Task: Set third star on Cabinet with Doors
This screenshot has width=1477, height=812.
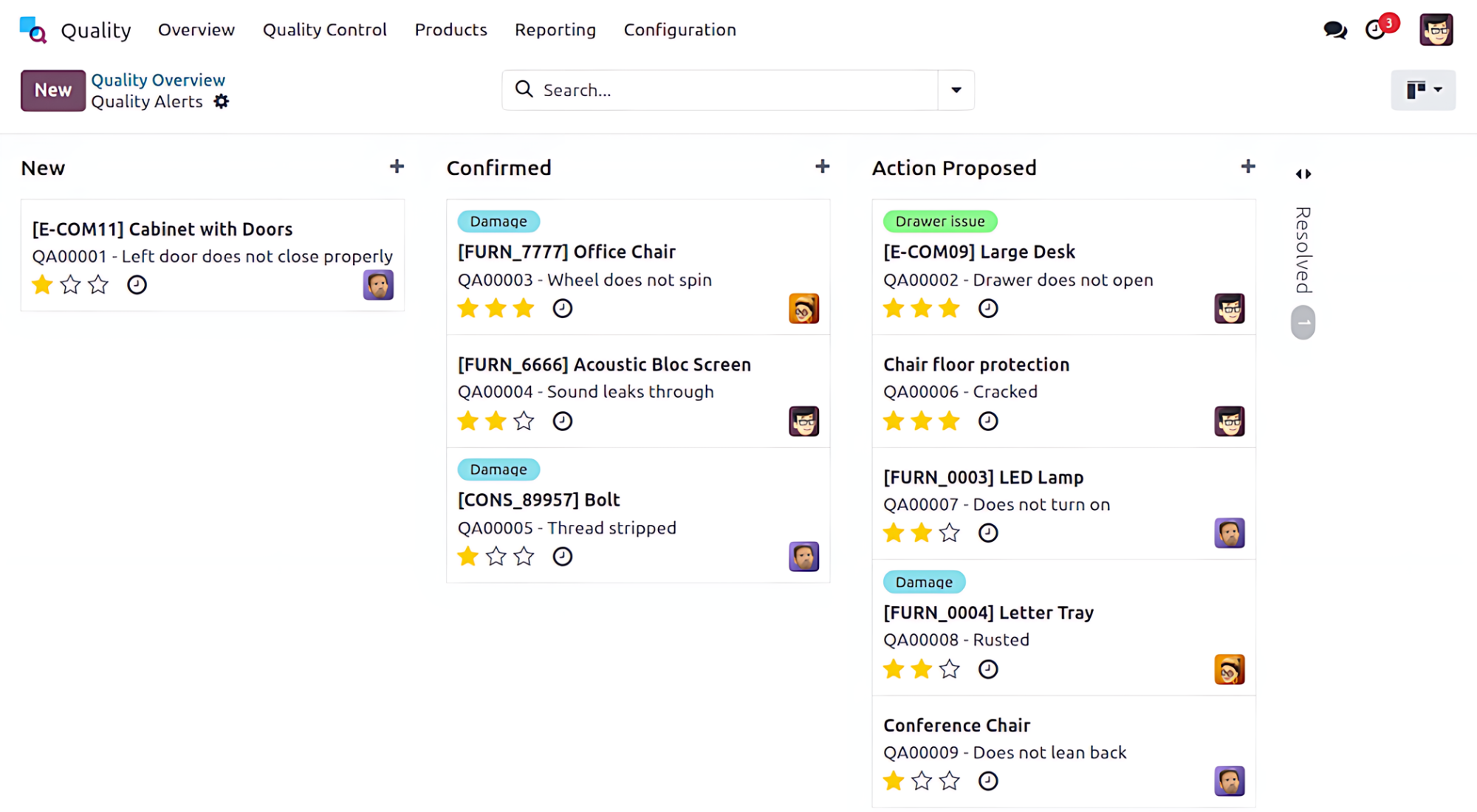Action: click(x=98, y=285)
